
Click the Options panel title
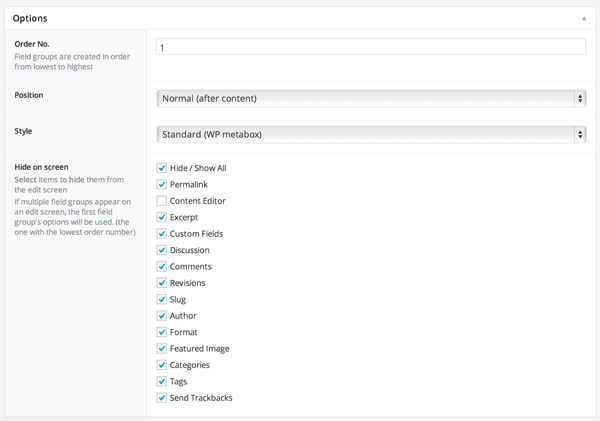click(30, 18)
